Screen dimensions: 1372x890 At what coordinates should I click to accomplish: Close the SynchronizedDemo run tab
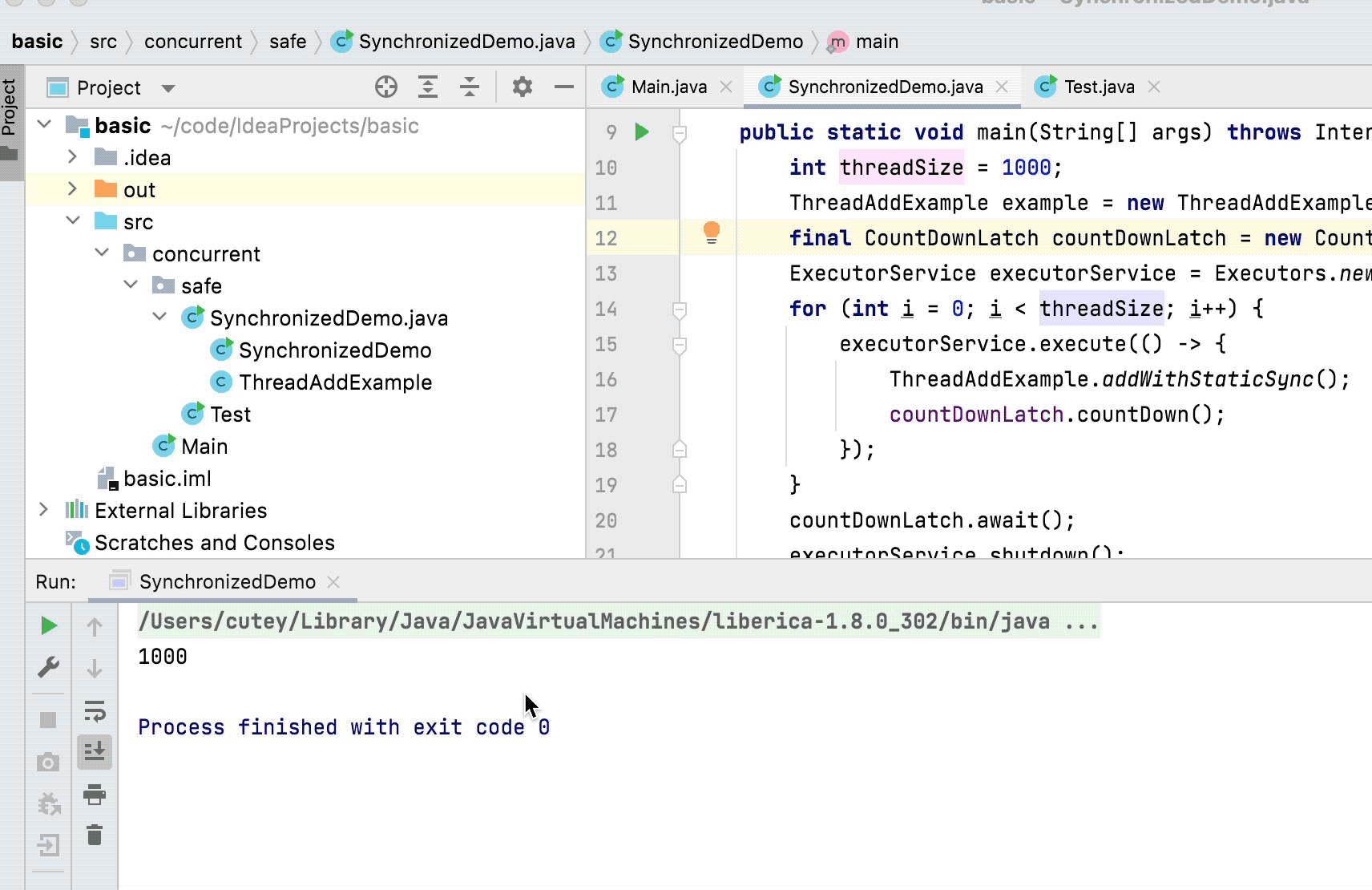click(x=334, y=582)
